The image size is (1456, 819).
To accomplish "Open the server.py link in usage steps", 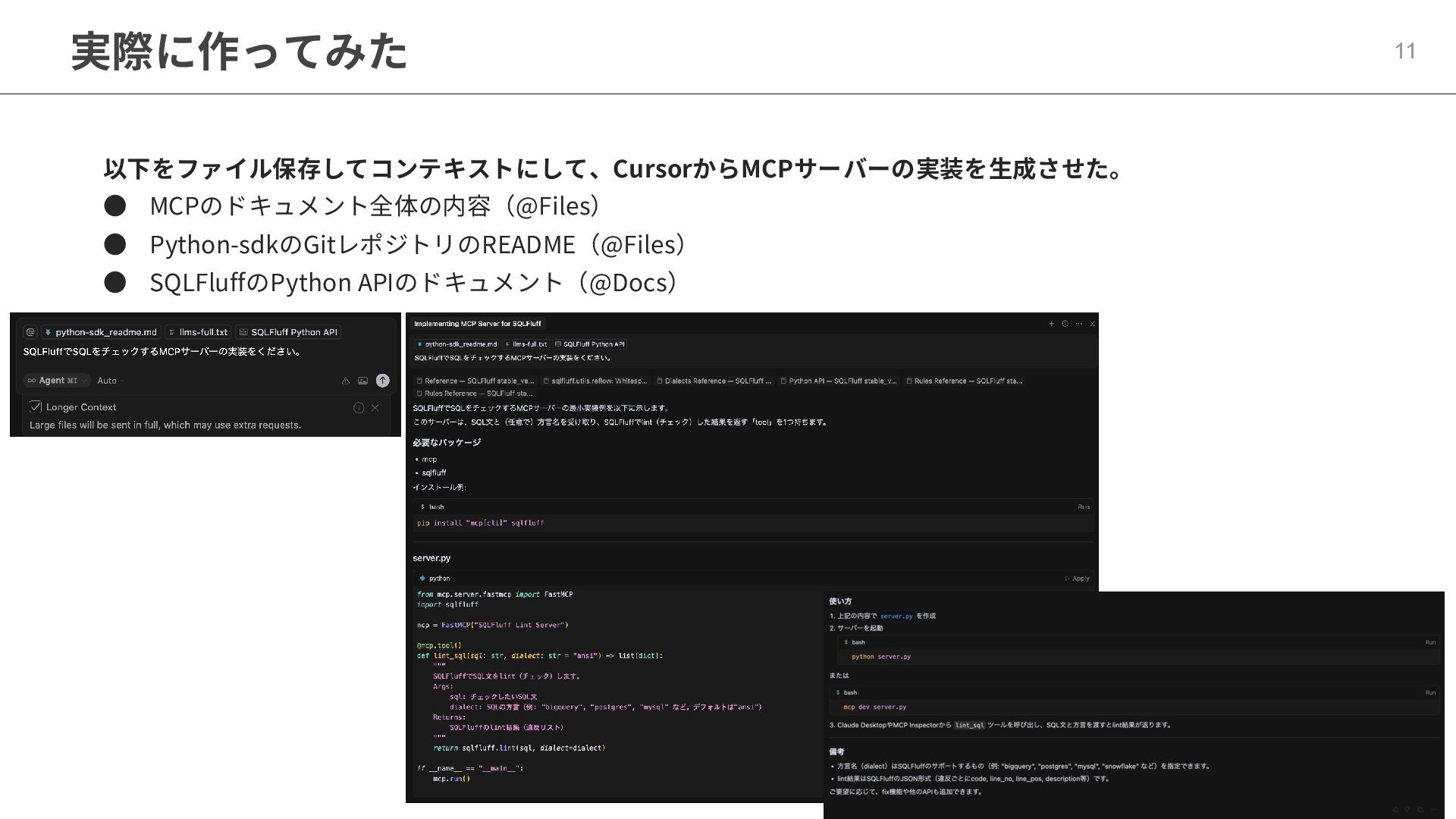I will (896, 617).
